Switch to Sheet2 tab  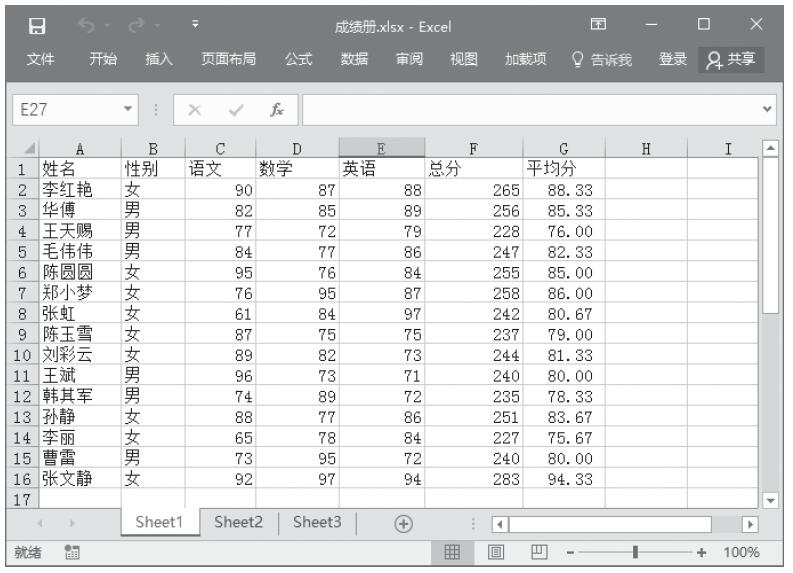click(238, 522)
